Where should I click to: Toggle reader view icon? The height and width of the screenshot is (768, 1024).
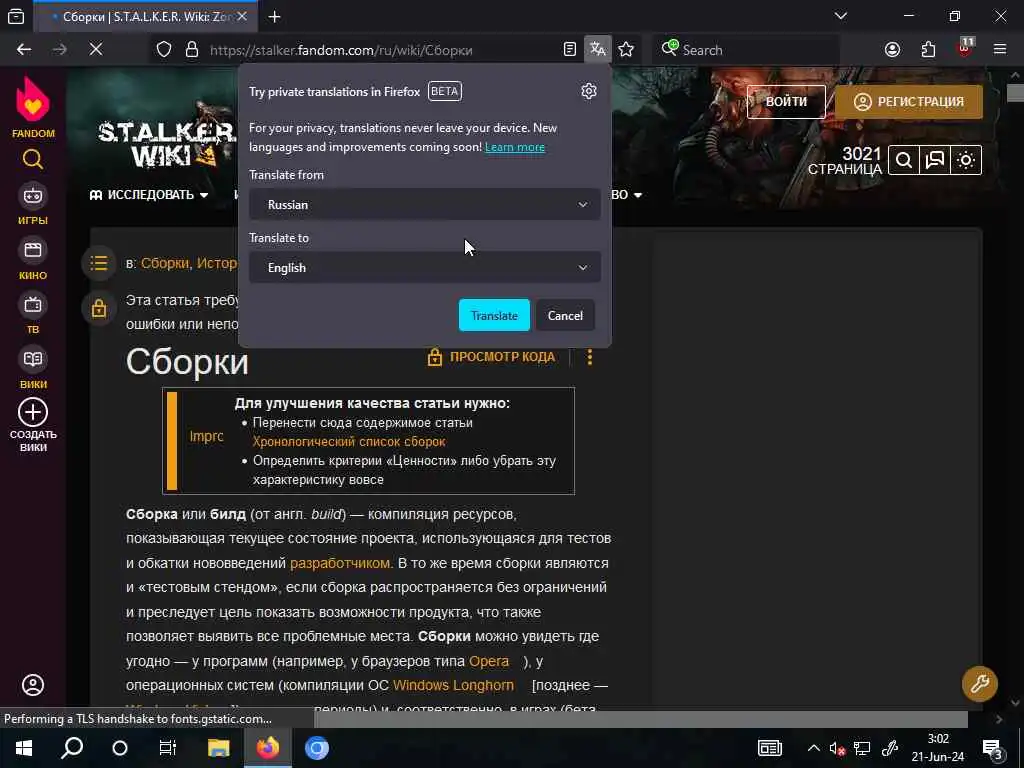pos(569,50)
